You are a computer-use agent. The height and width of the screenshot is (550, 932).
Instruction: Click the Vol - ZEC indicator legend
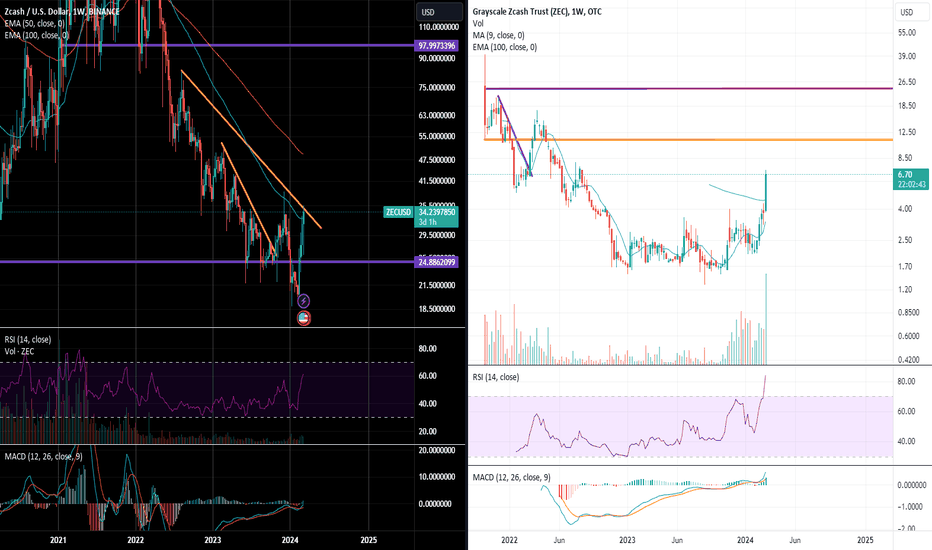pyautogui.click(x=19, y=351)
